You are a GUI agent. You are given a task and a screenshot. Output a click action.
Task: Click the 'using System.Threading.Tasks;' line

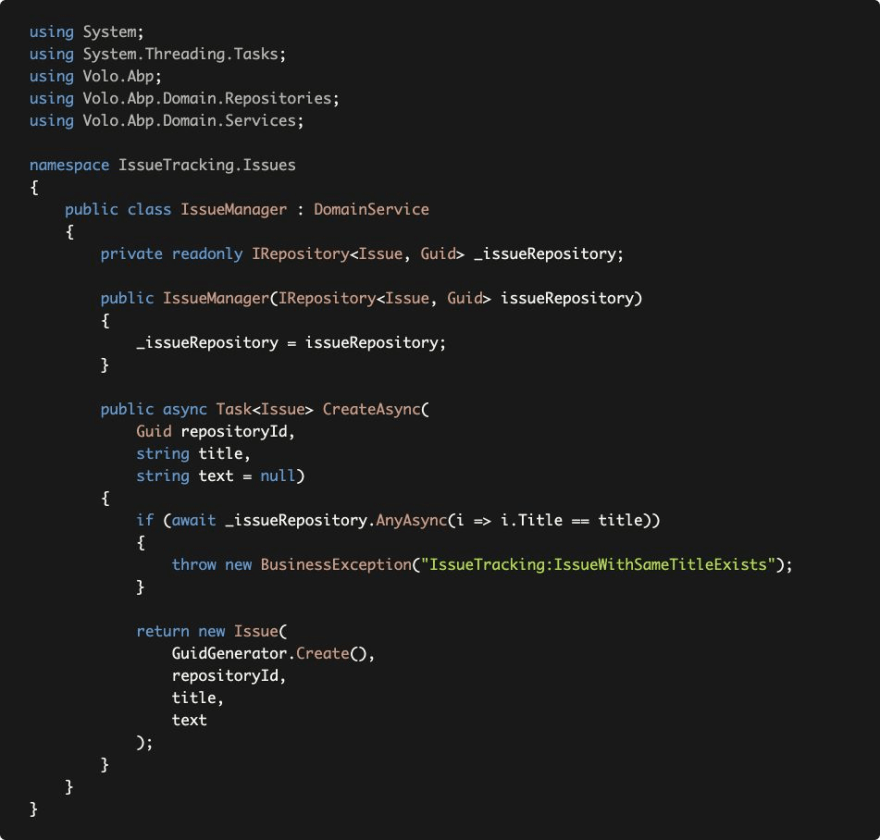pos(158,54)
